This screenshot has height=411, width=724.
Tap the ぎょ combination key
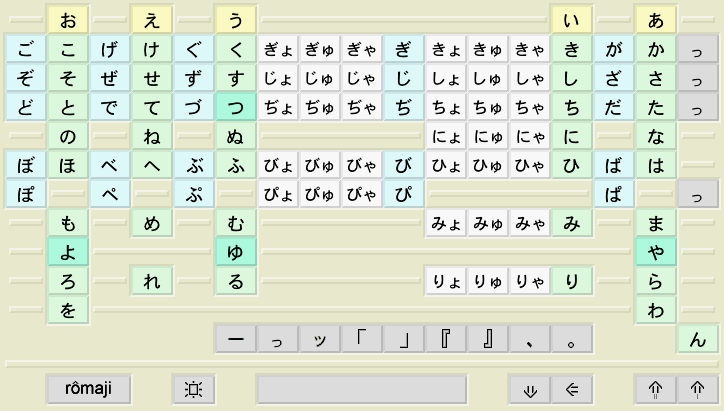pyautogui.click(x=278, y=49)
